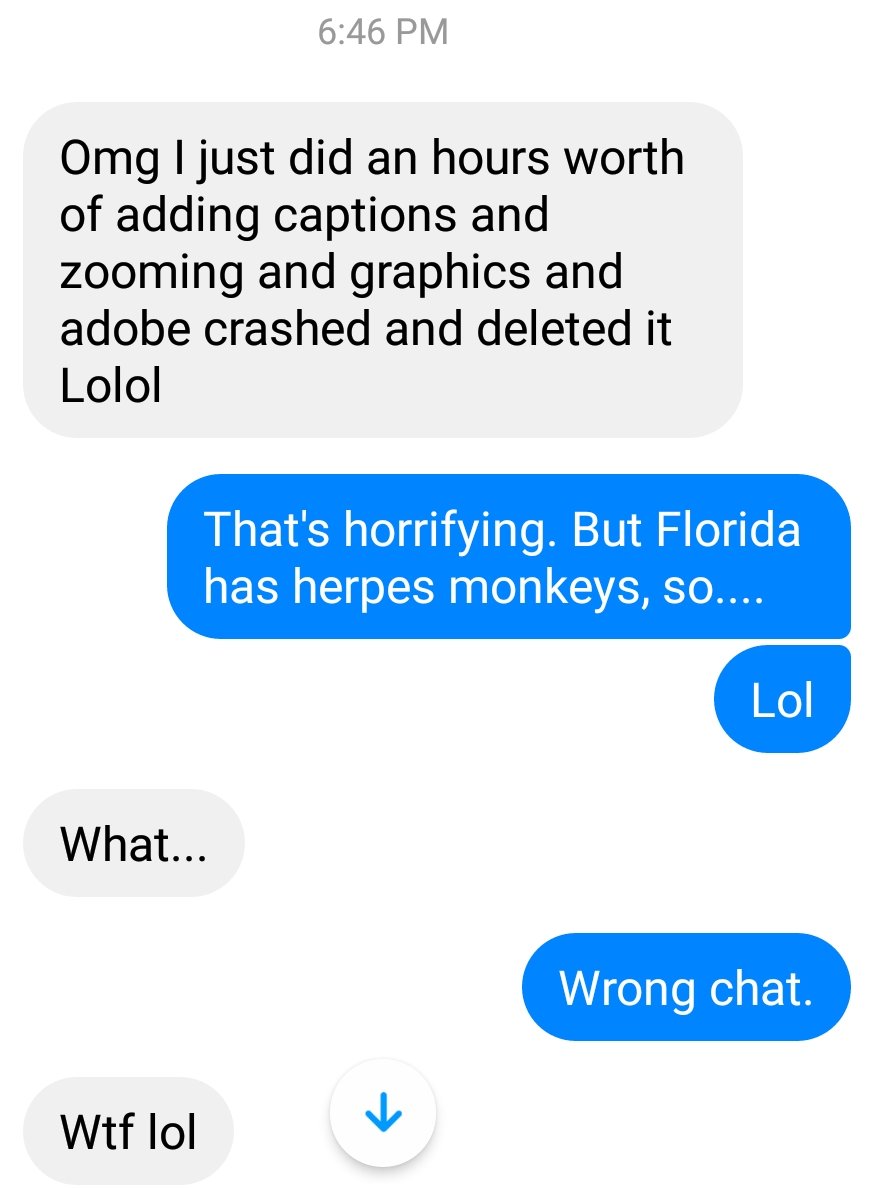Tap the message starting with 'Omg I just did'
Image resolution: width=873 pixels, height=1188 pixels.
(383, 270)
